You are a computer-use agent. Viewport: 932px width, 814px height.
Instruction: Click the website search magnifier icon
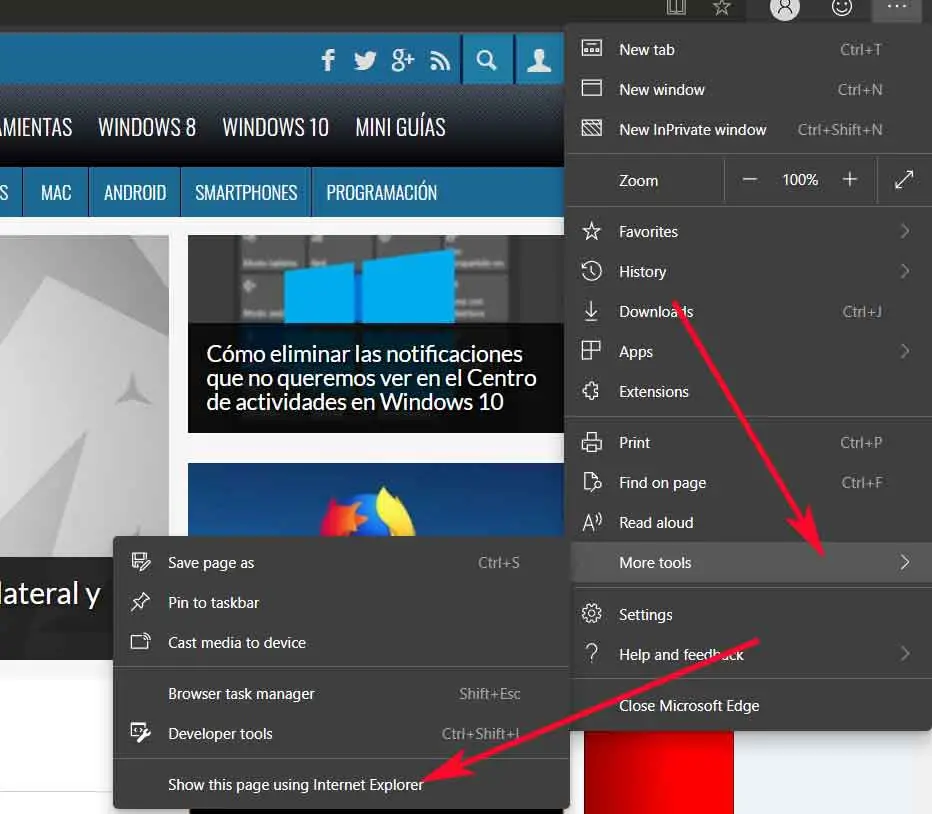coord(487,60)
